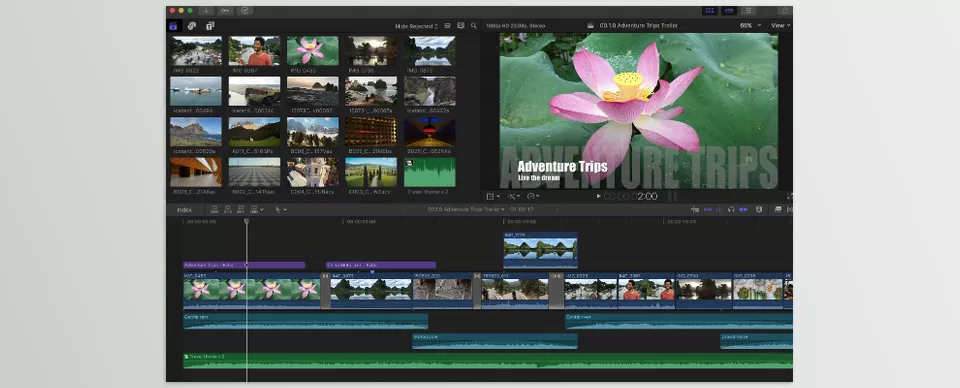Toggle the Browser panel visibility
960x388 pixels.
click(x=710, y=10)
